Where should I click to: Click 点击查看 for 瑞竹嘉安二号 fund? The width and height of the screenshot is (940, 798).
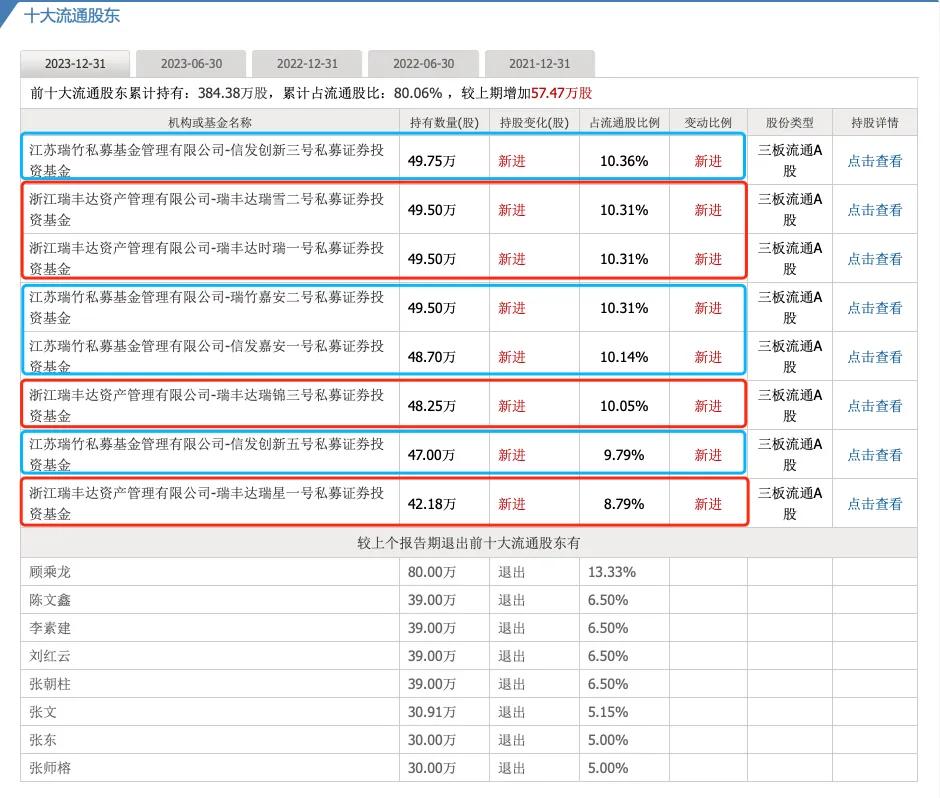pos(874,307)
